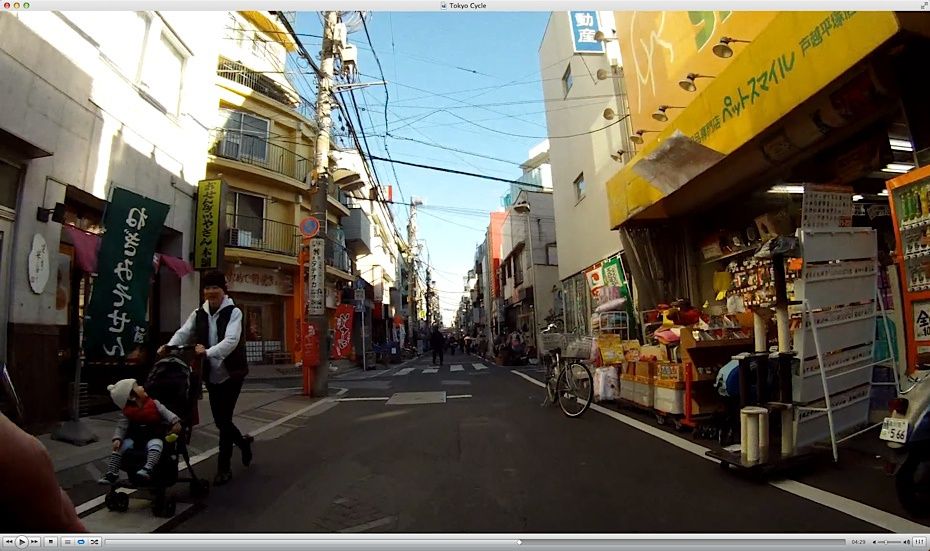Toggle the blue repeat/loop button
This screenshot has height=551, width=930.
click(x=81, y=541)
